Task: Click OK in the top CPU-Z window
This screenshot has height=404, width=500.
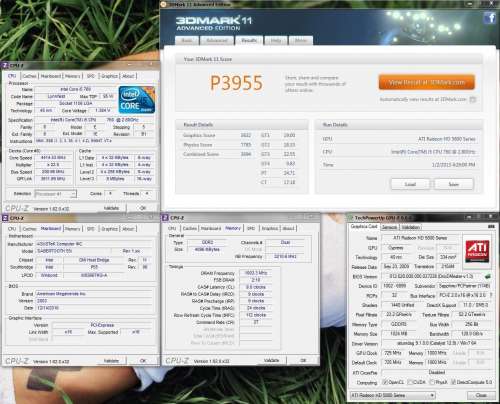Action: pyautogui.click(x=143, y=208)
